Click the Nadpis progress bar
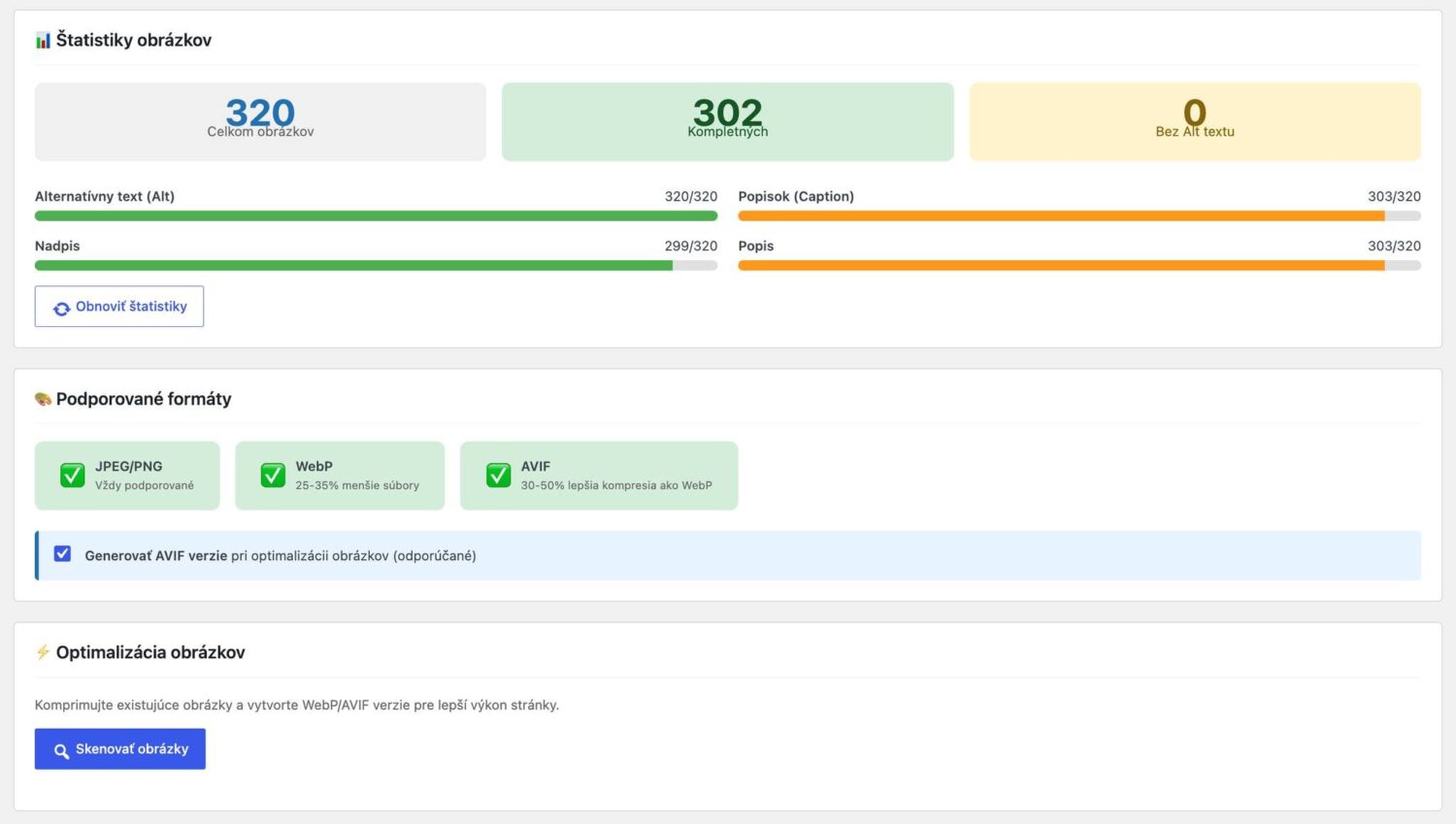Image resolution: width=1456 pixels, height=824 pixels. point(377,265)
